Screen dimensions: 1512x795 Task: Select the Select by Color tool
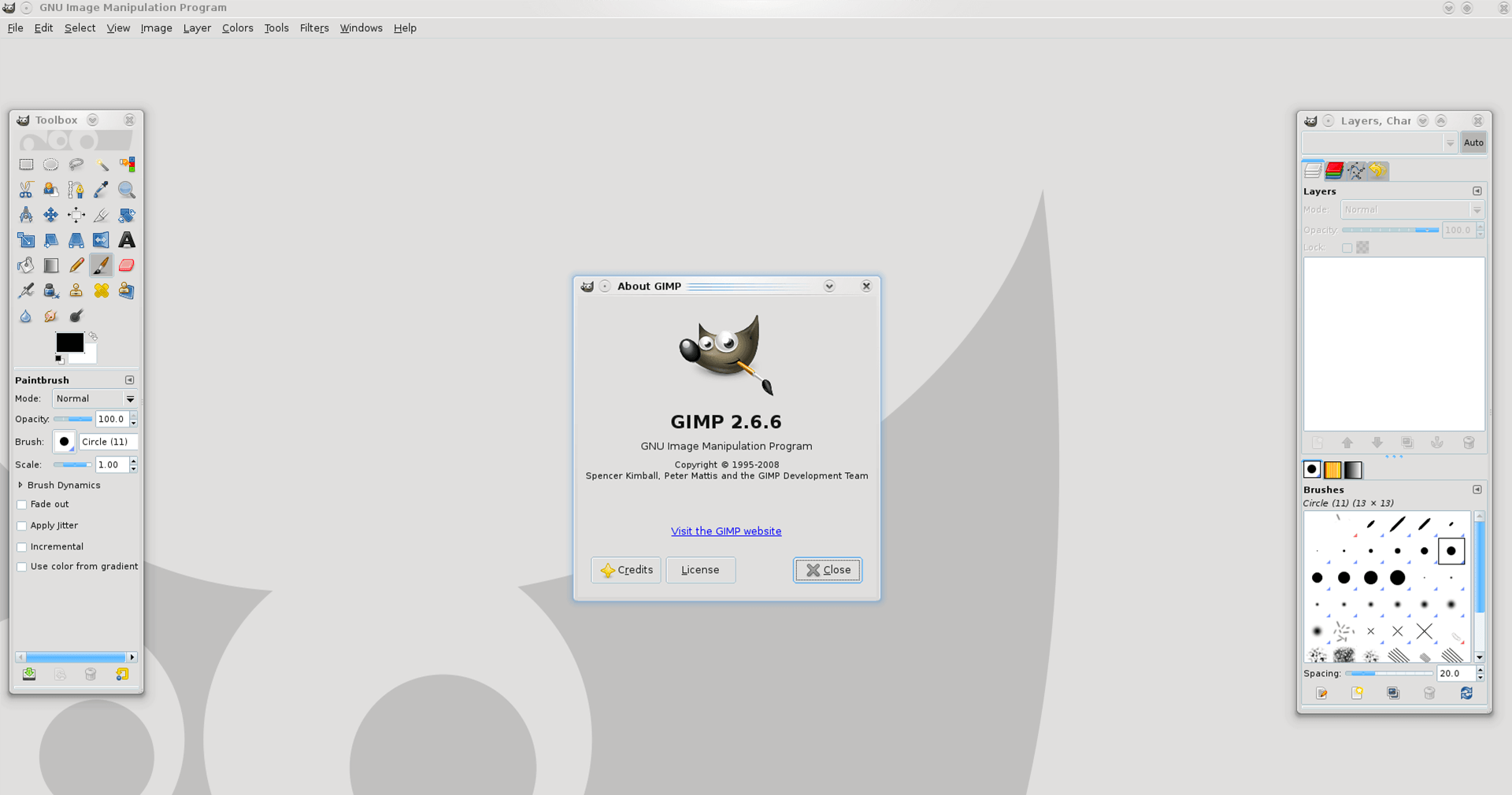click(127, 165)
